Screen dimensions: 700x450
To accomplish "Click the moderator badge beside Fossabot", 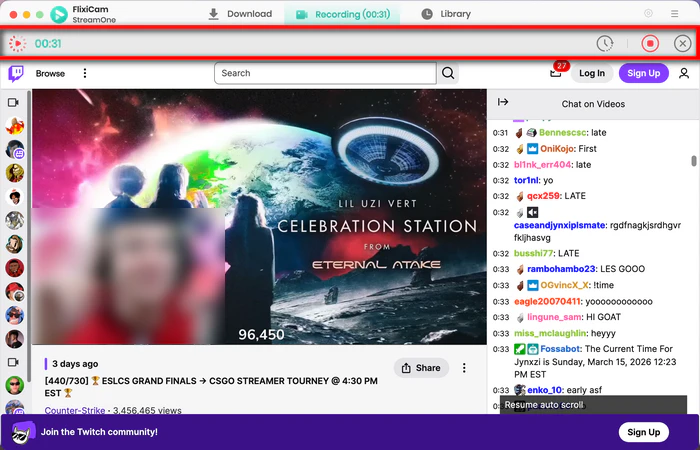I will click(x=519, y=349).
